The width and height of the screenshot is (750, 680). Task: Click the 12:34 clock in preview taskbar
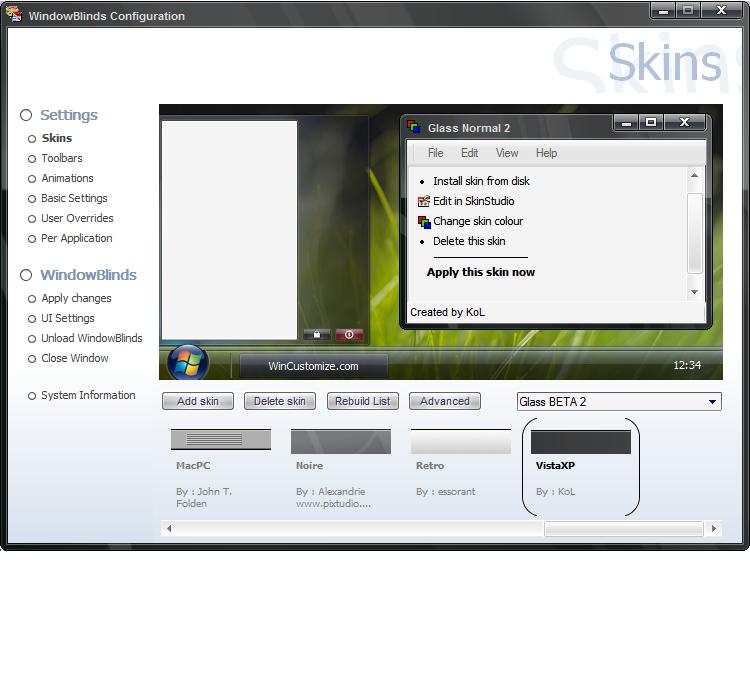687,365
